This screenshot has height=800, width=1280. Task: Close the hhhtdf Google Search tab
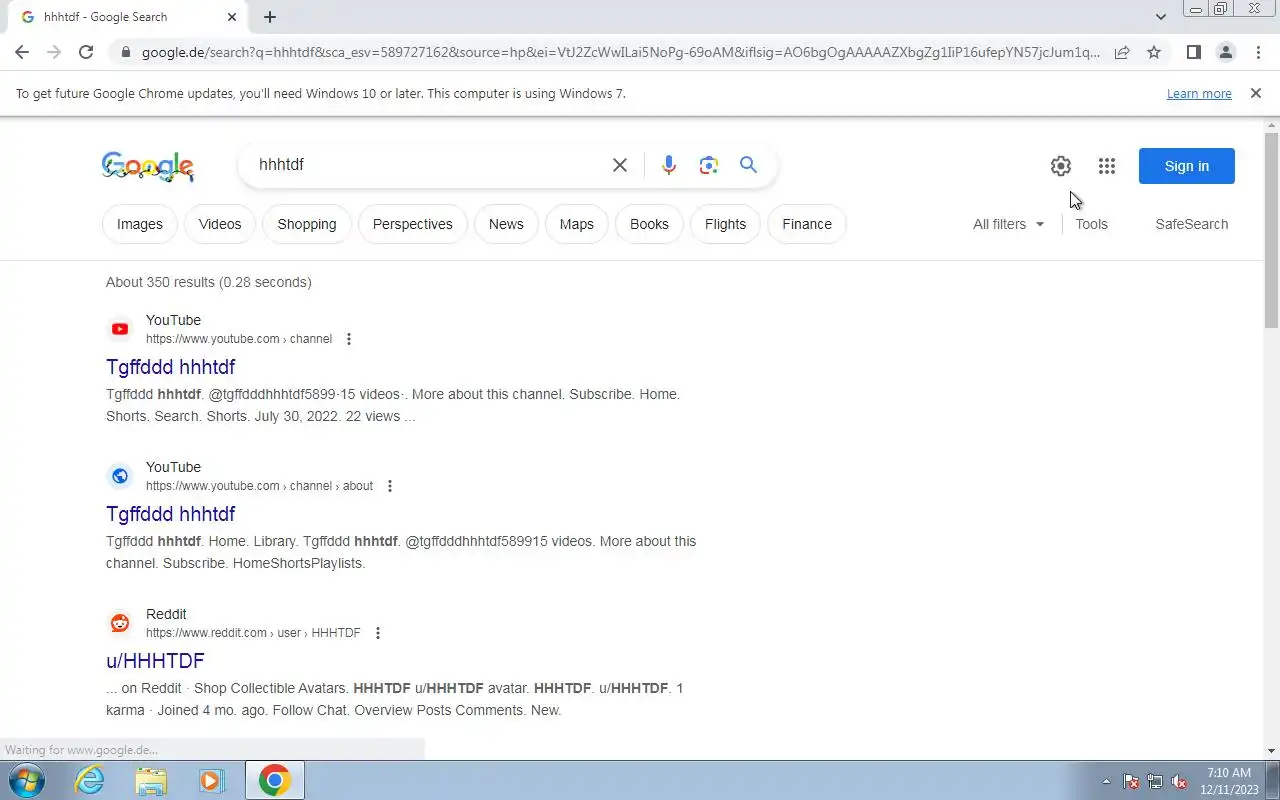[x=232, y=17]
